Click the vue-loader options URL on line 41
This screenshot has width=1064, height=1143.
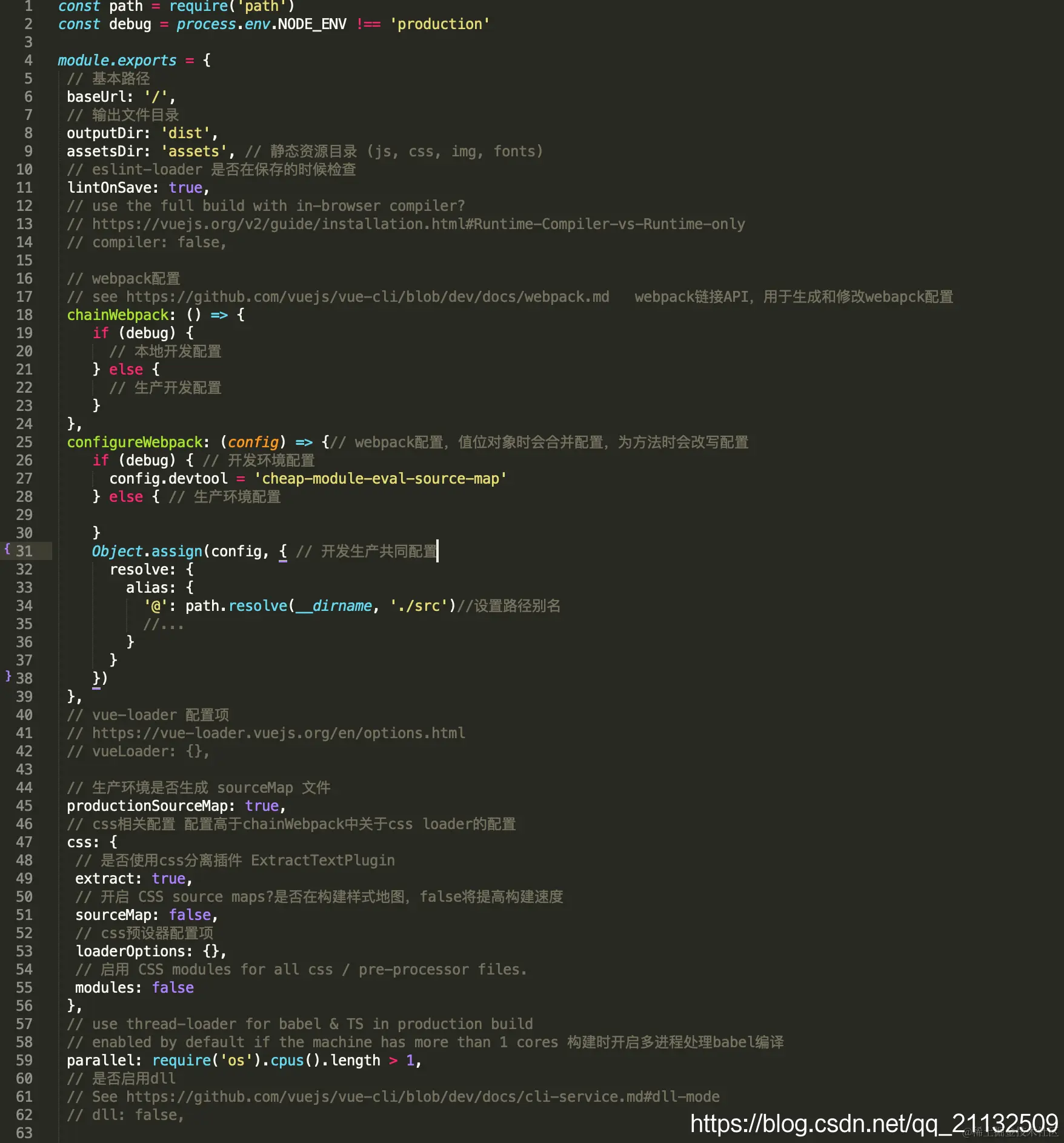click(279, 733)
